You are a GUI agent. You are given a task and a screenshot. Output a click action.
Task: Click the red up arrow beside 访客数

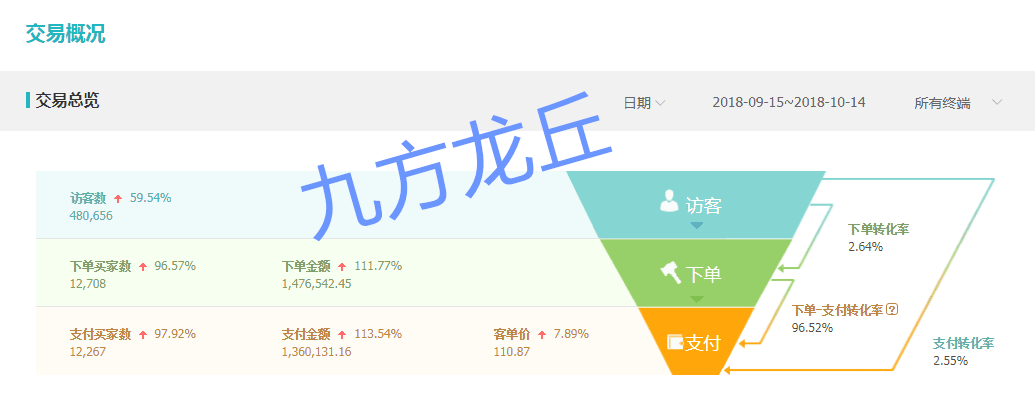(x=118, y=198)
